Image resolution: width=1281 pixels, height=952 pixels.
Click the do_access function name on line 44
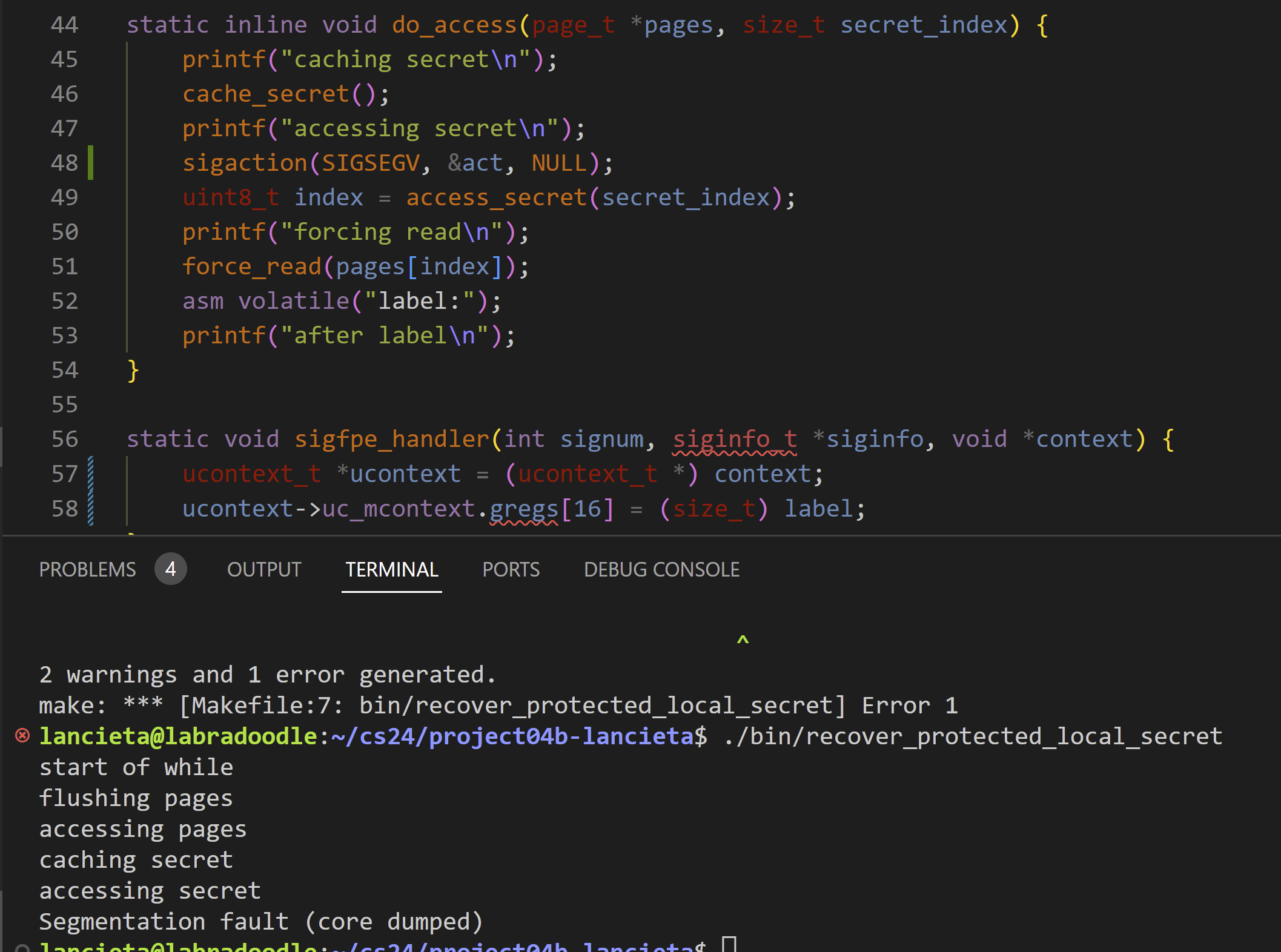point(454,25)
